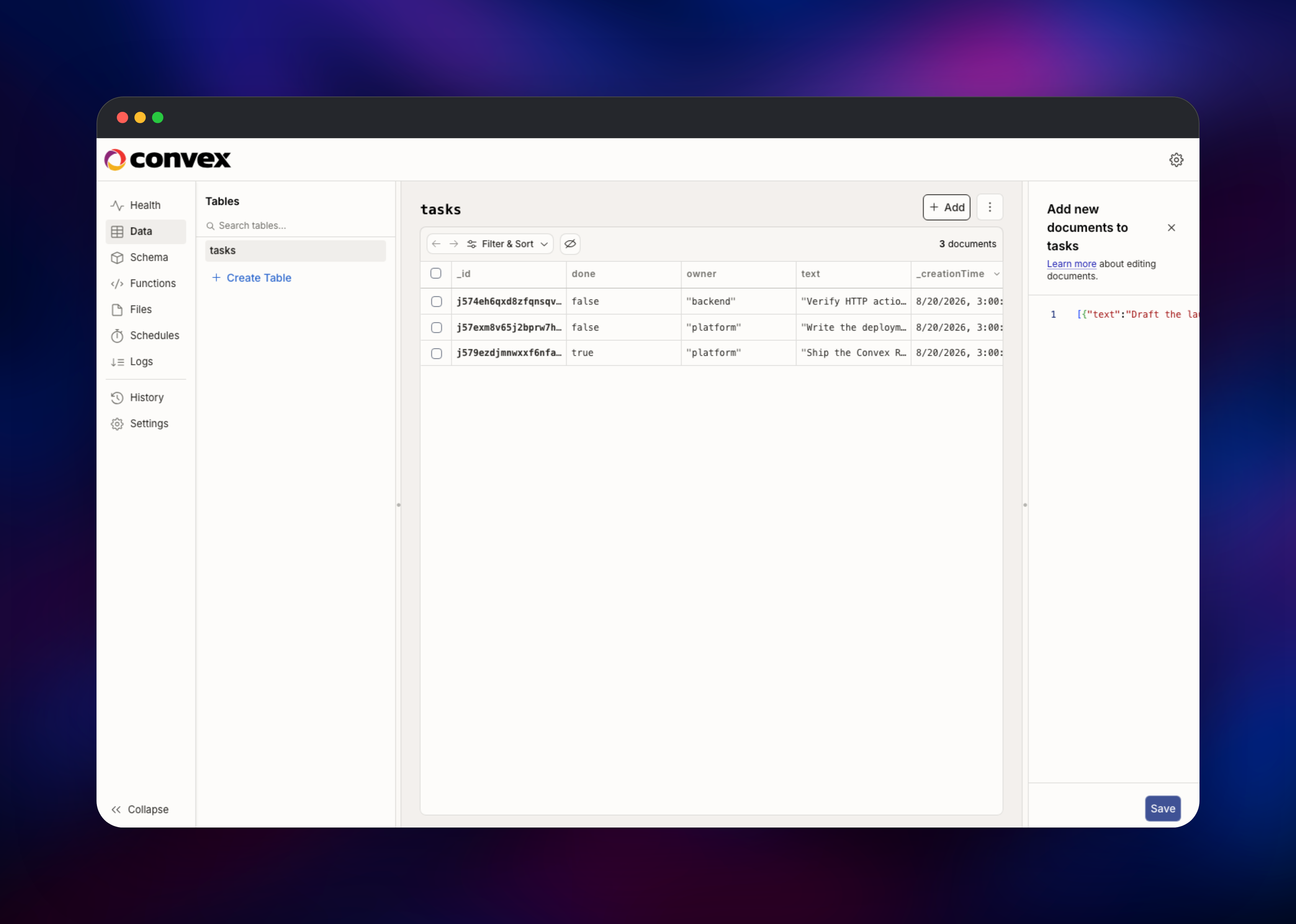Expand the Filter & Sort dropdown
Screen dimensions: 1296x924
point(507,244)
